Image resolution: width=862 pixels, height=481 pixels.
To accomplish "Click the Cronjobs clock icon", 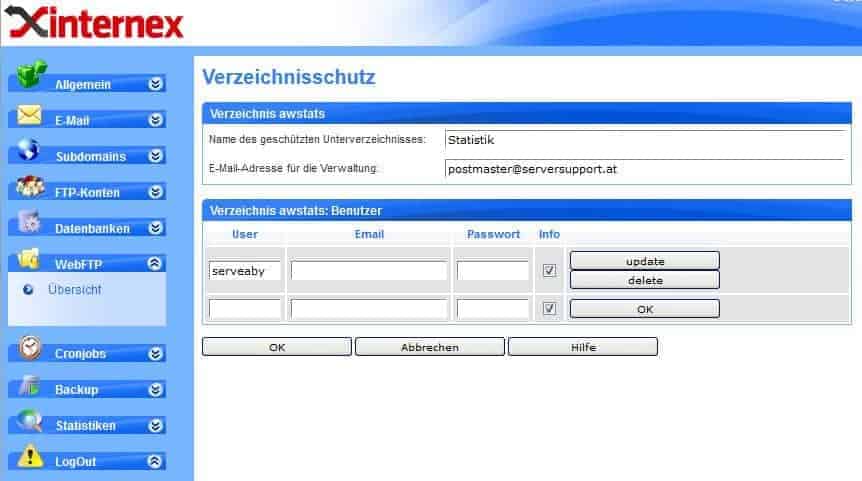I will (x=31, y=348).
